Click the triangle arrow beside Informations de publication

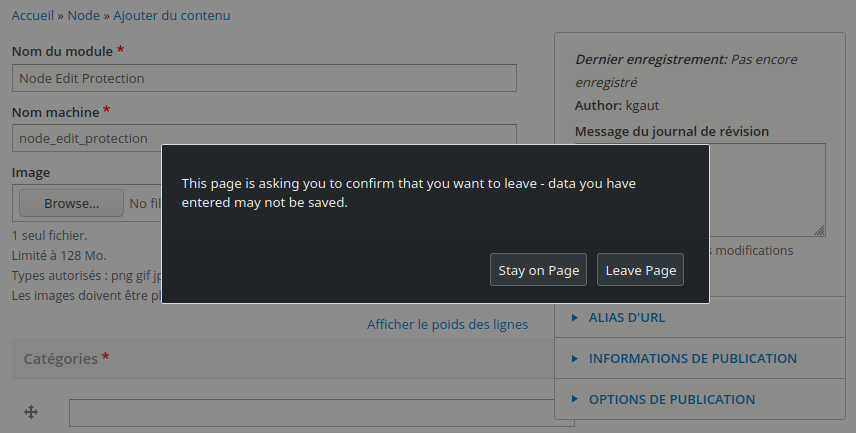coord(575,358)
